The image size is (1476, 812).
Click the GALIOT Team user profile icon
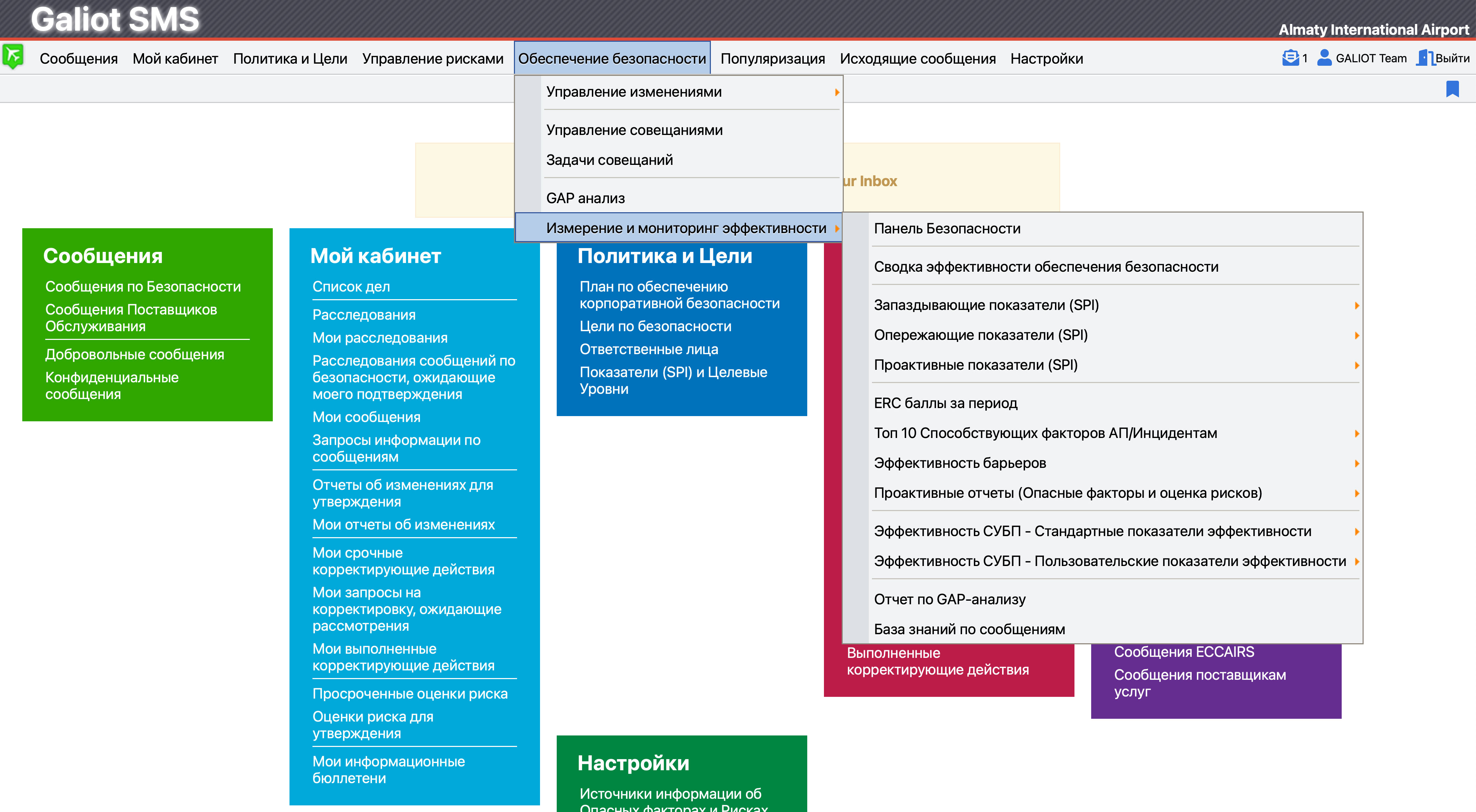coord(1324,58)
